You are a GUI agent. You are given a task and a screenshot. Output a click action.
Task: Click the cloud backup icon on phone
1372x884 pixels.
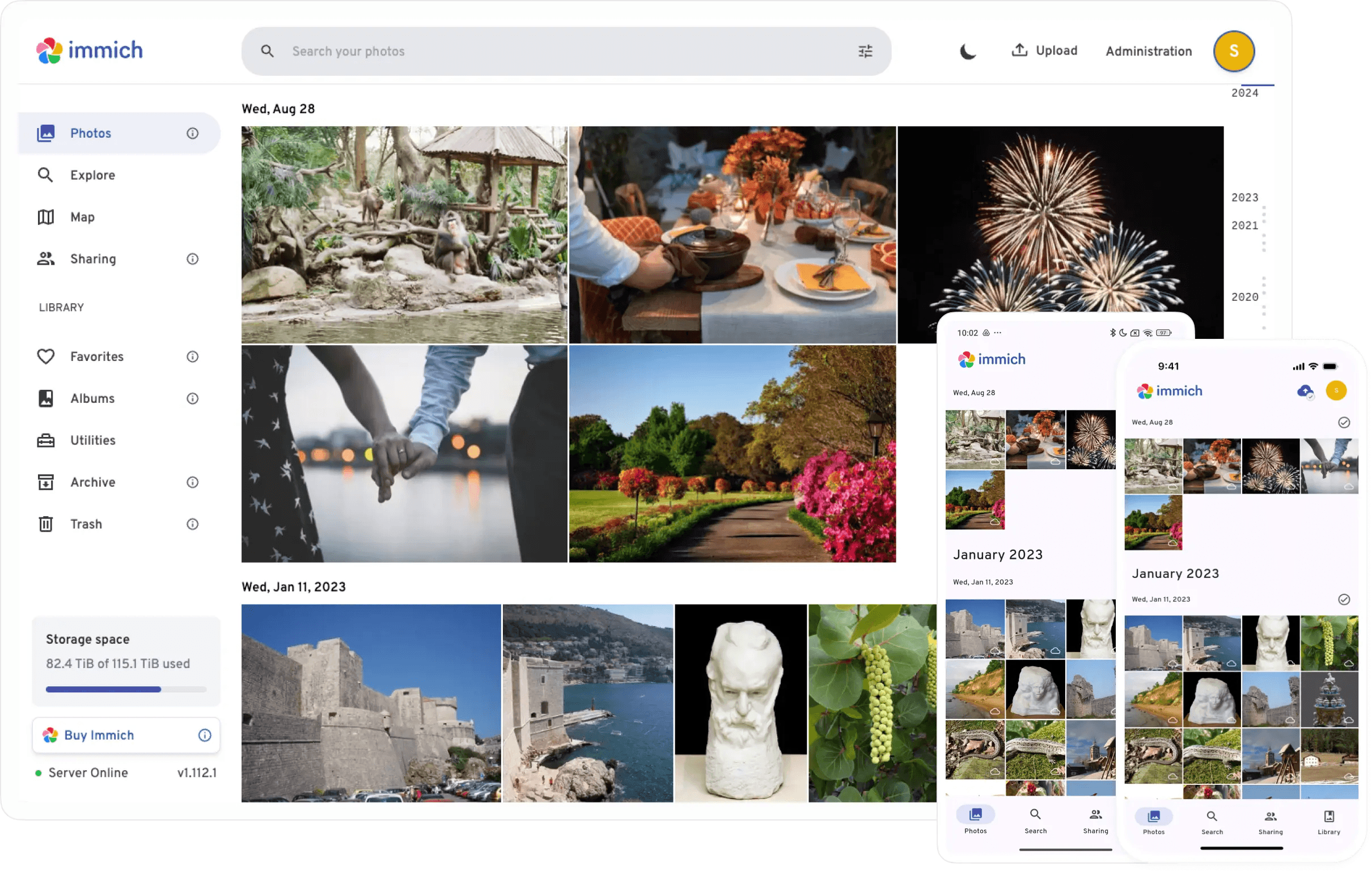1305,391
